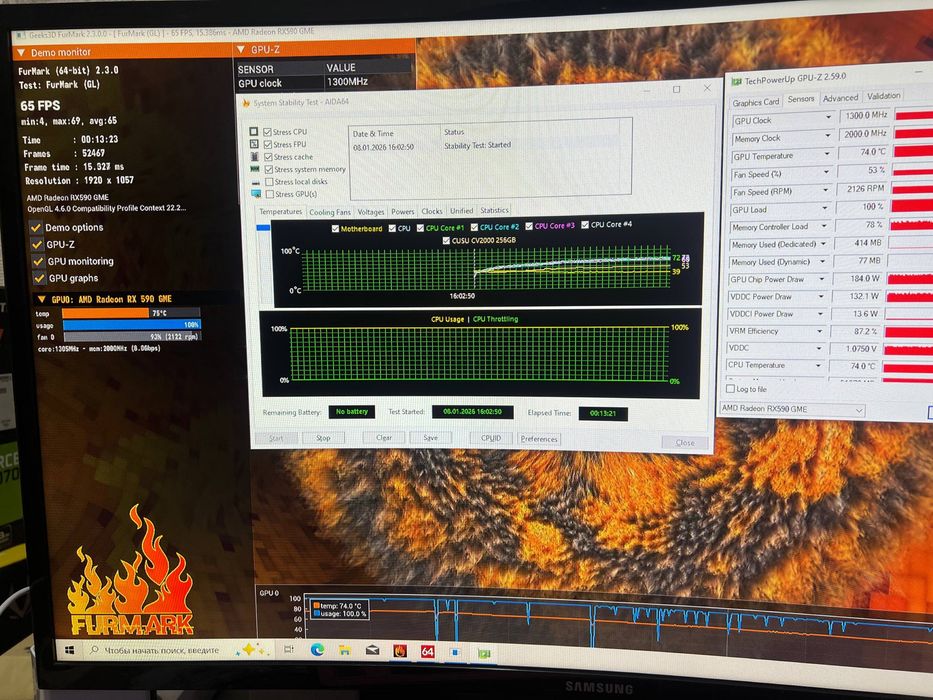Toggle FurMark Demo options checkbox
This screenshot has height=700, width=933.
click(36, 227)
